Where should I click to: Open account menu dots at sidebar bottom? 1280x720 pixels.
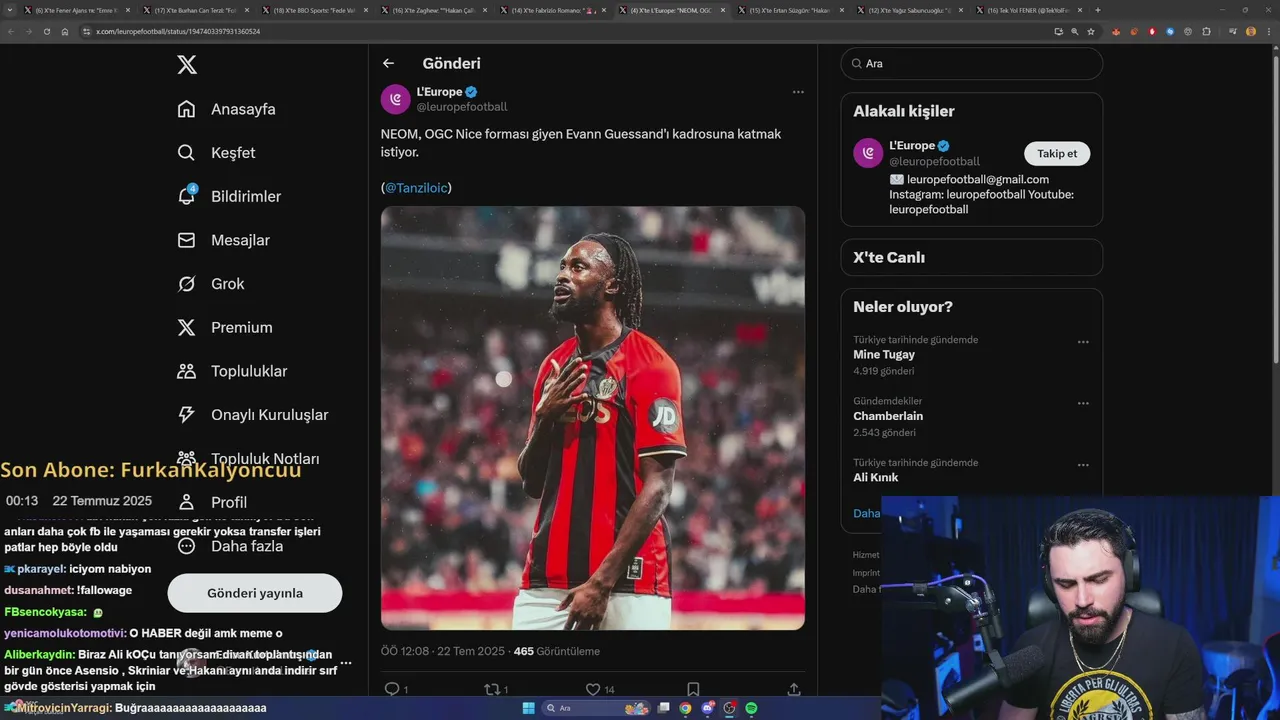(x=346, y=663)
